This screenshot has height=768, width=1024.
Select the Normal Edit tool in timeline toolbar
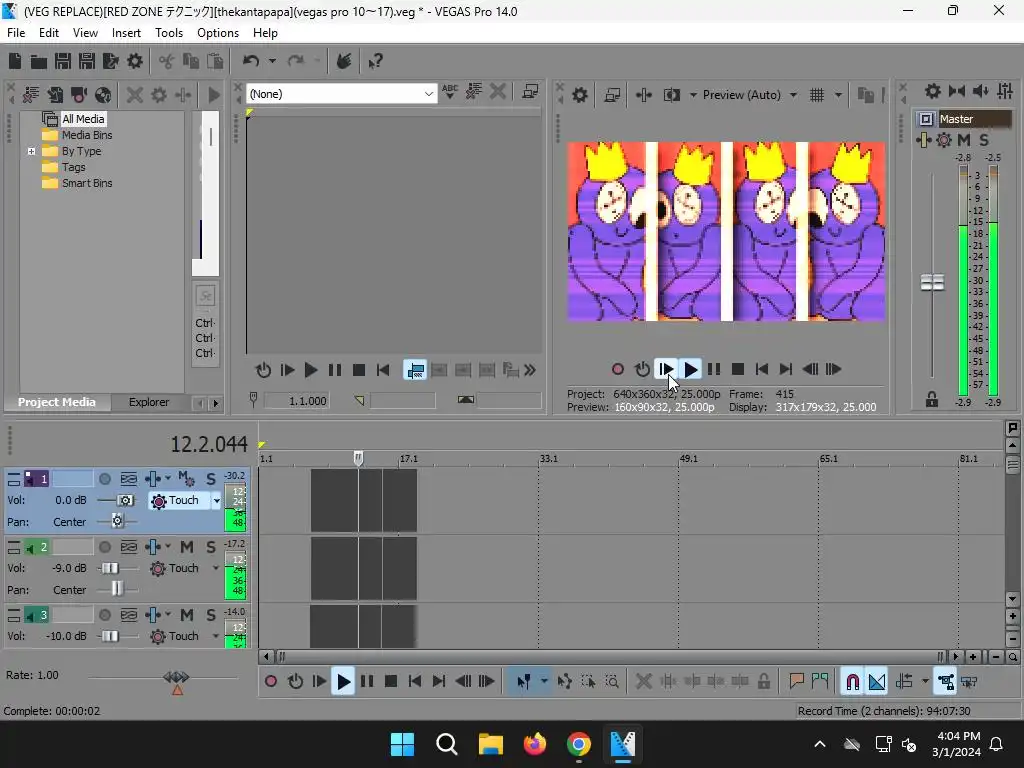point(524,682)
